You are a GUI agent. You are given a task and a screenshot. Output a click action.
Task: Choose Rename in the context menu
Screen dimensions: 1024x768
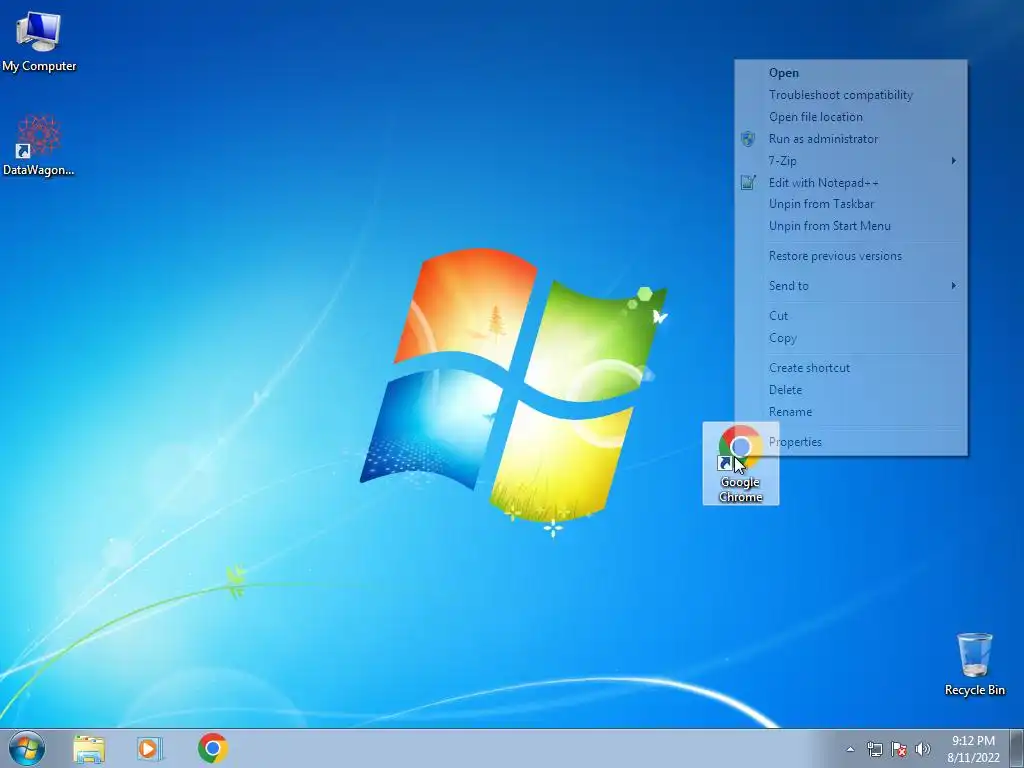pos(851,412)
